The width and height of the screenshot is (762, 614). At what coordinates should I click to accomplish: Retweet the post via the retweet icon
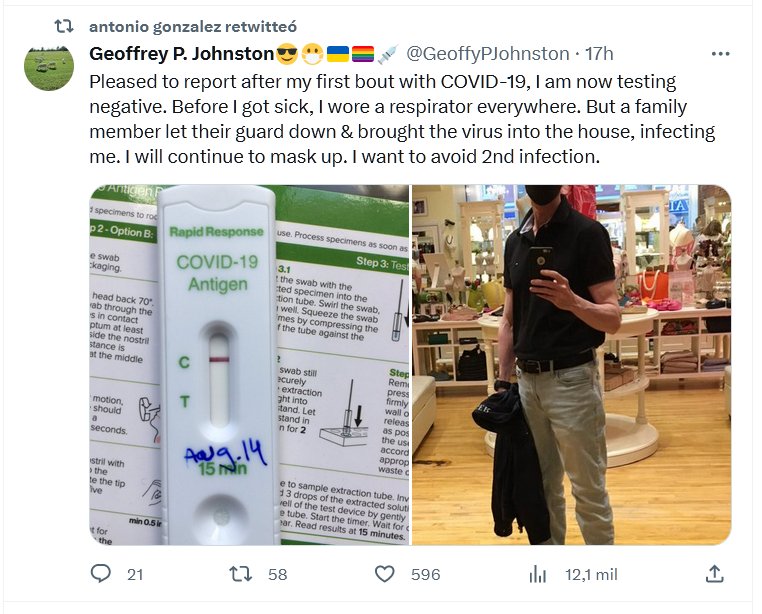[x=241, y=574]
